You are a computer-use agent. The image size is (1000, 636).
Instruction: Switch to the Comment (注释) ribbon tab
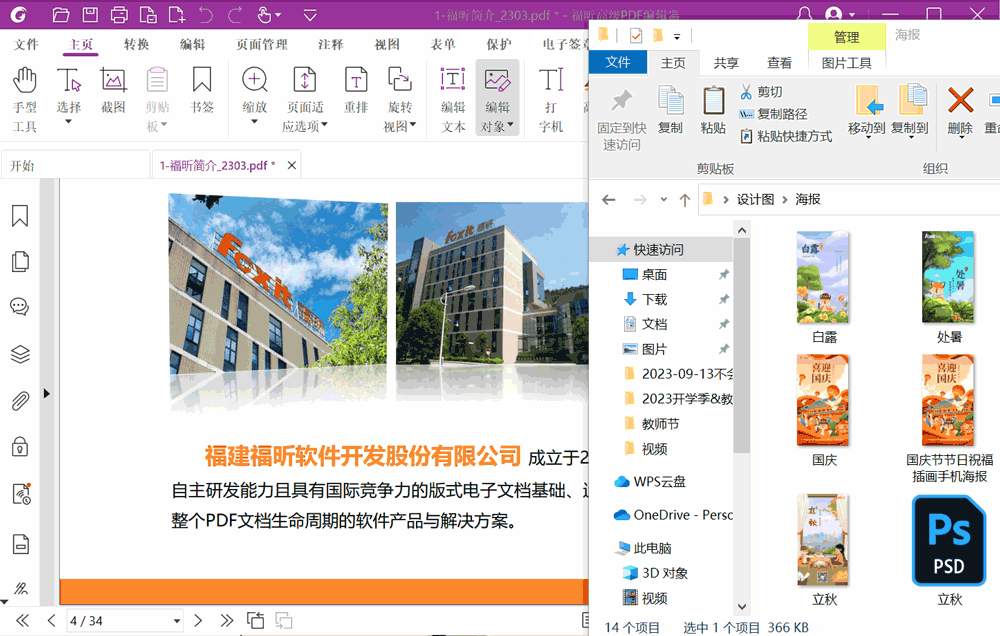point(330,44)
